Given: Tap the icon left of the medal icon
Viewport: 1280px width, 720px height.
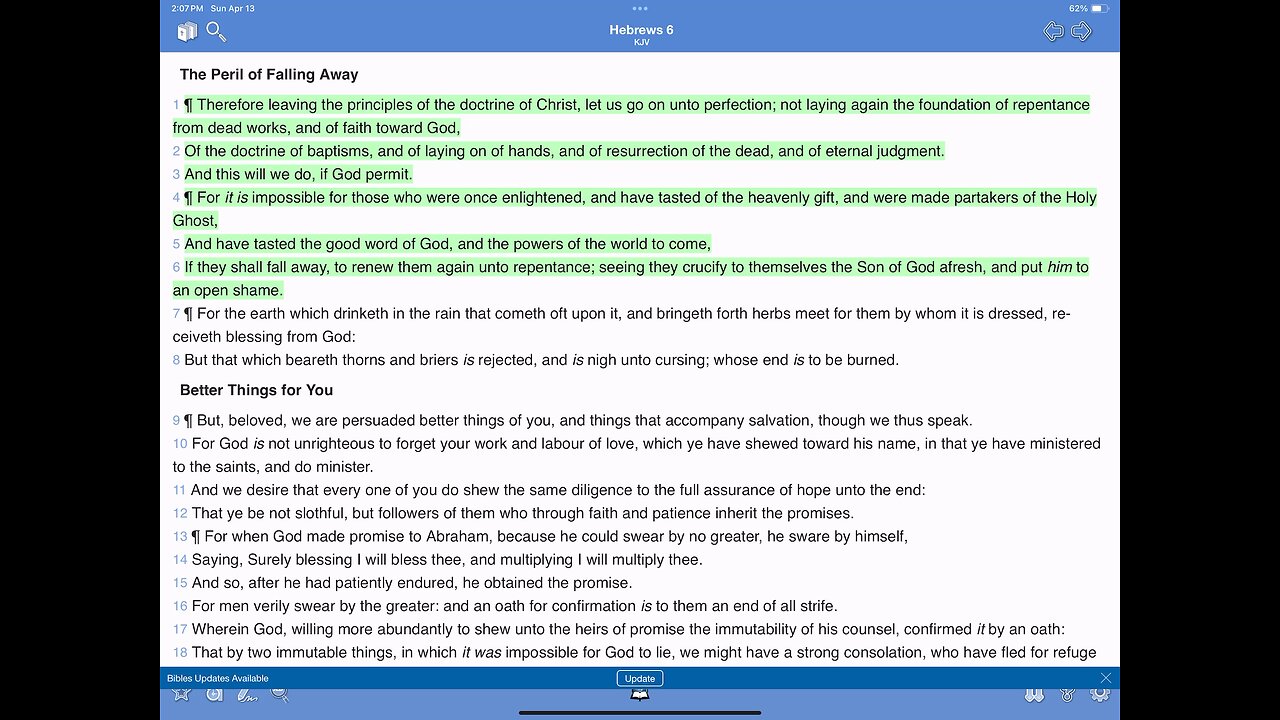Looking at the screenshot, I should pyautogui.click(x=1034, y=694).
